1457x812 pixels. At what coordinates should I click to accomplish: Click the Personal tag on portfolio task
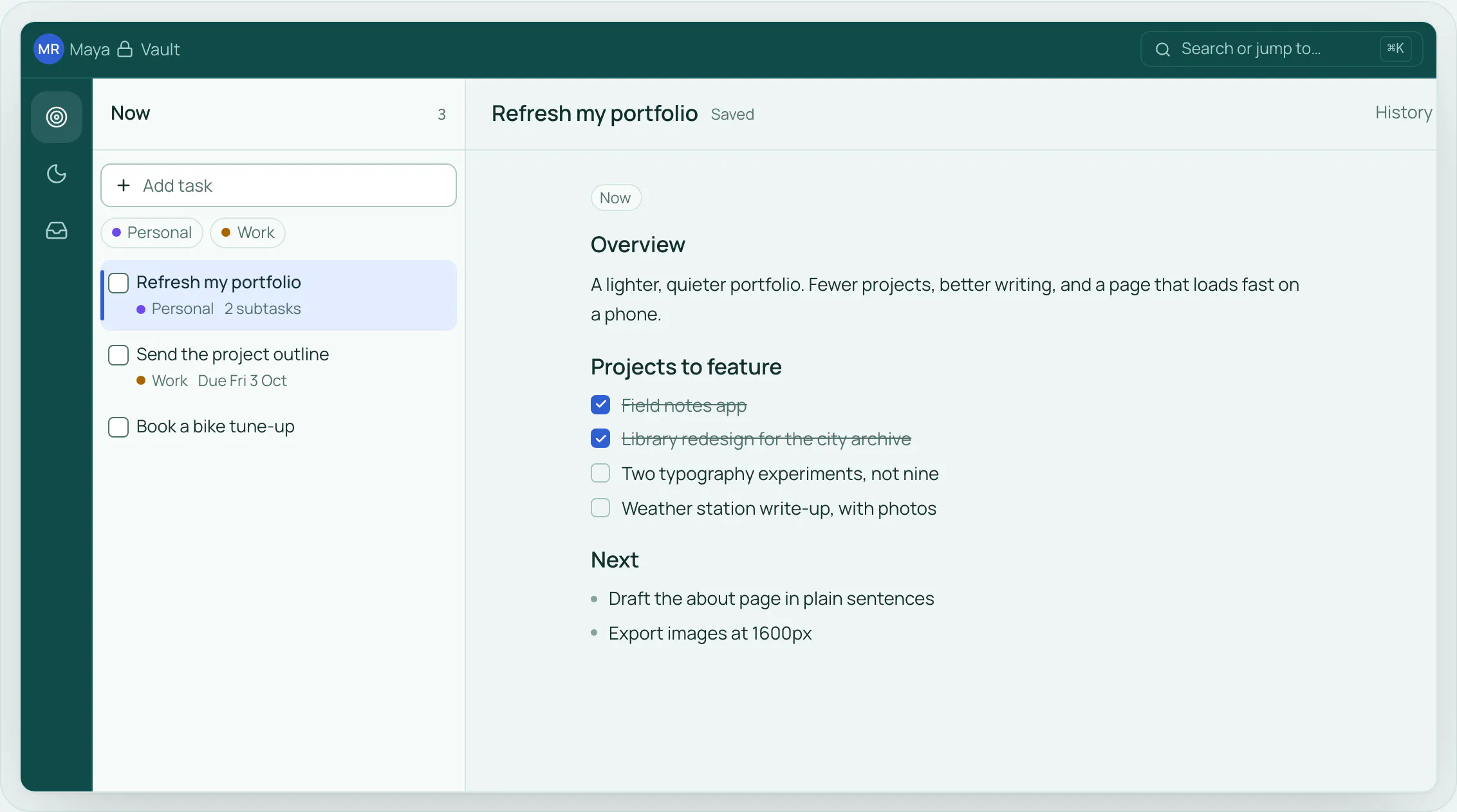point(175,309)
